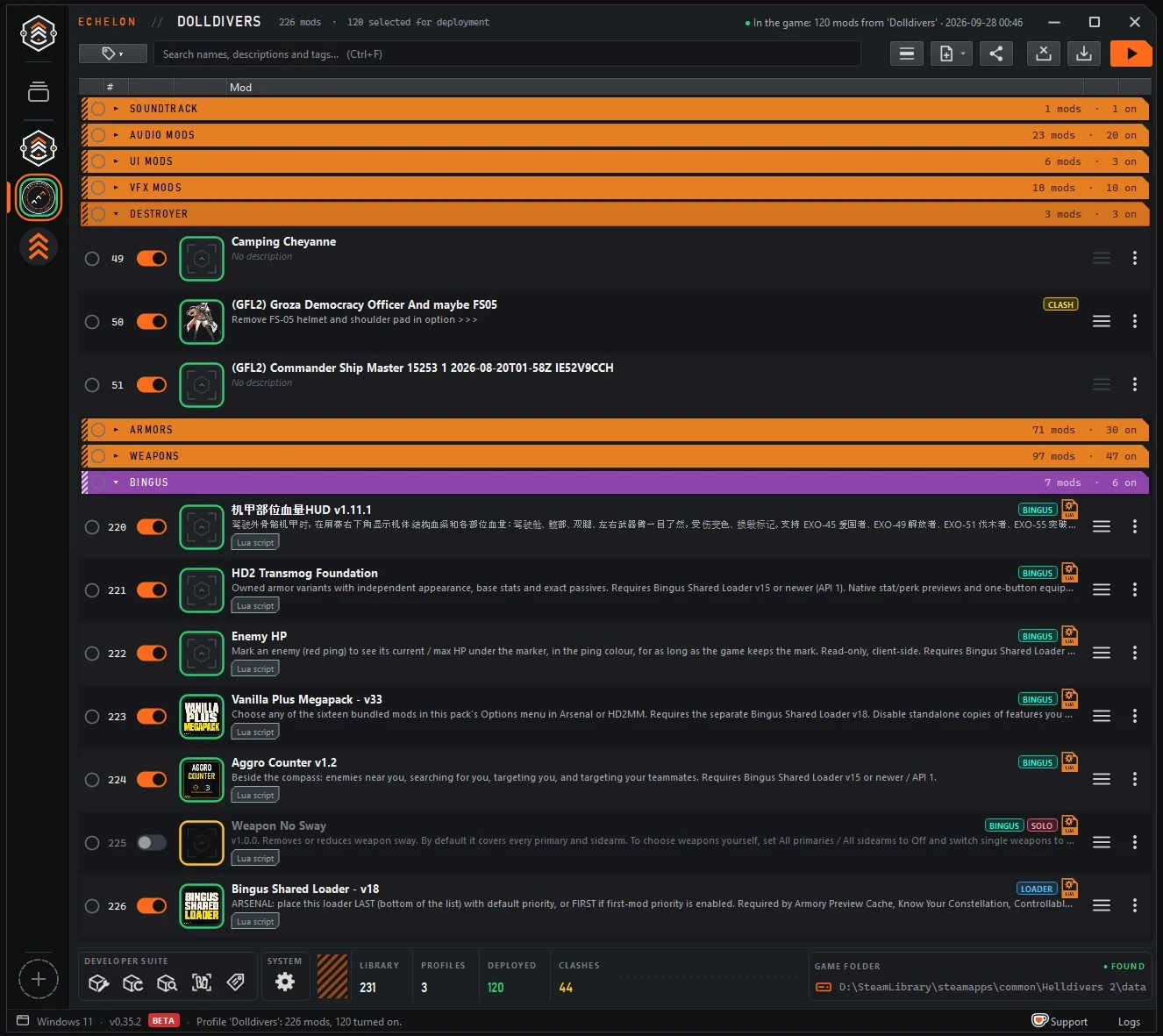1163x1036 pixels.
Task: Open the tag filter dropdown
Action: point(112,54)
